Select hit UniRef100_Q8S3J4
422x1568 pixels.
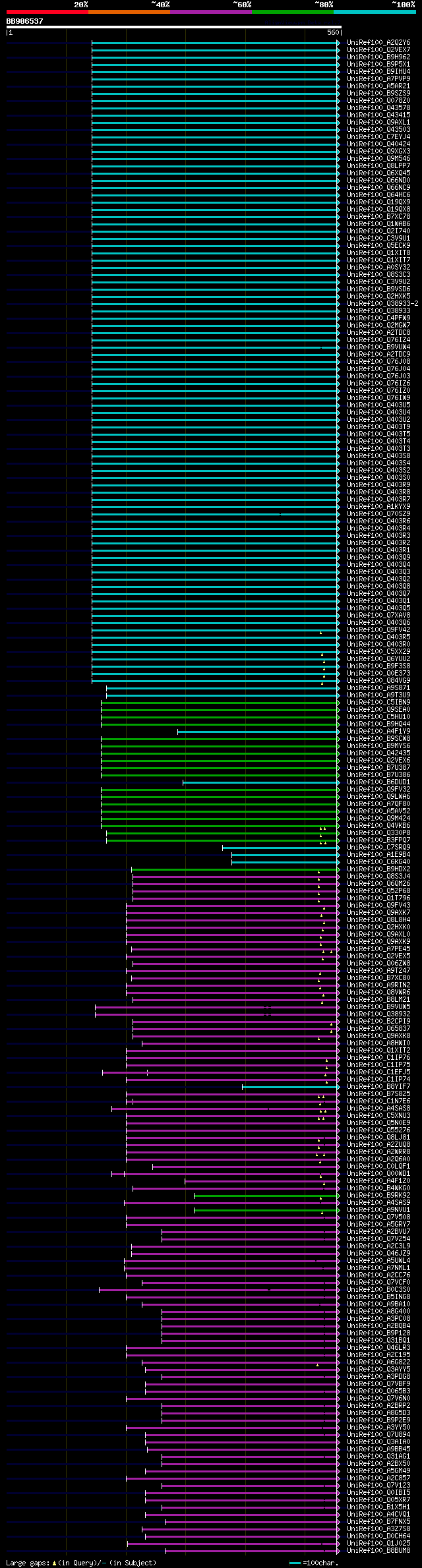(378, 876)
